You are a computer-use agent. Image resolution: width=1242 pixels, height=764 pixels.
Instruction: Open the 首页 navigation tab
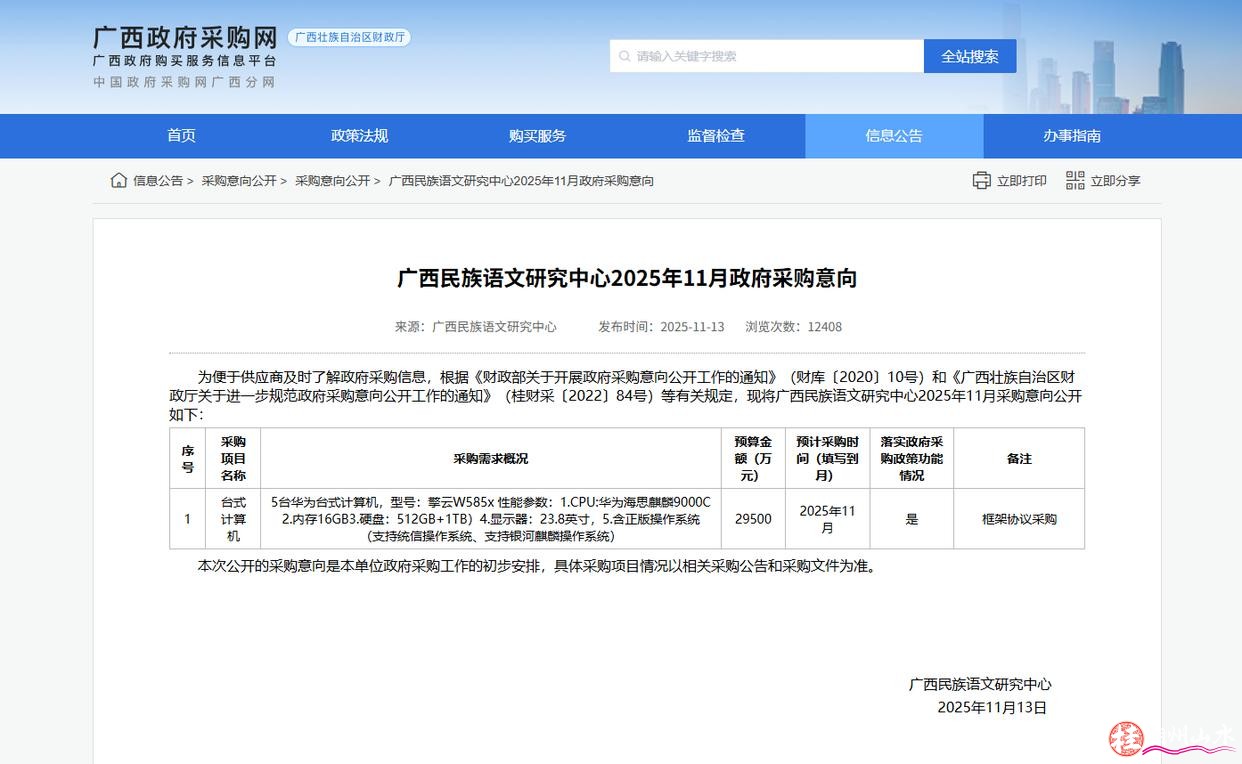point(181,136)
